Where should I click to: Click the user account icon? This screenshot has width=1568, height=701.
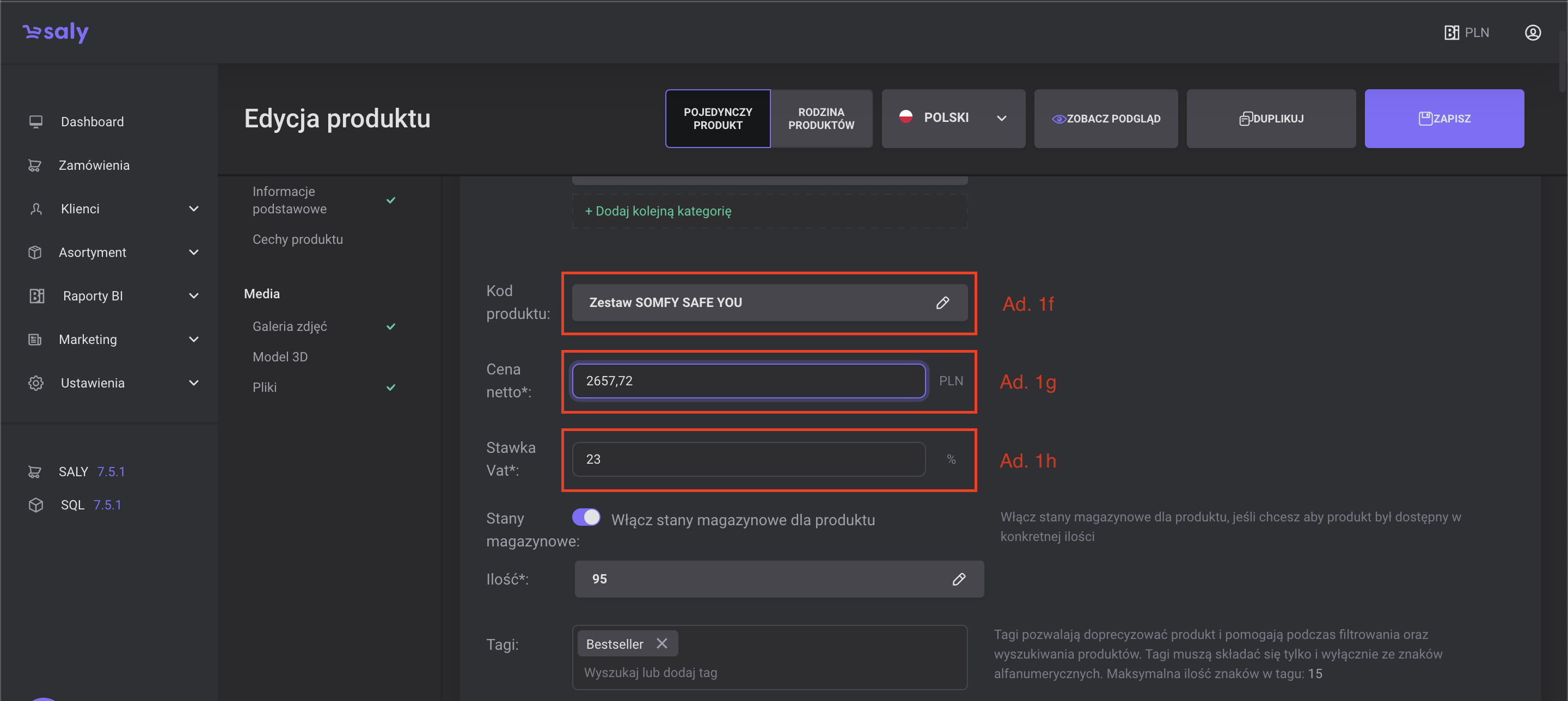[x=1532, y=32]
